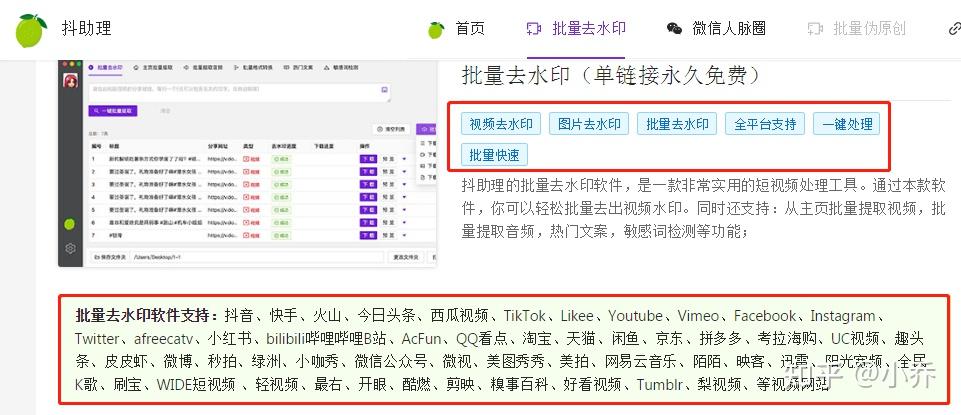Click the 抖助理 site name text
Image resolution: width=961 pixels, height=415 pixels.
86,28
